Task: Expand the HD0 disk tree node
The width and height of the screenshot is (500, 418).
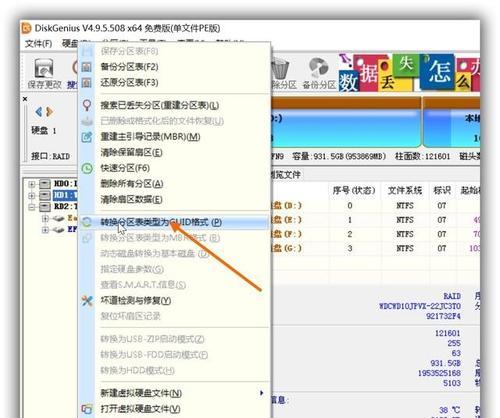Action: click(32, 184)
